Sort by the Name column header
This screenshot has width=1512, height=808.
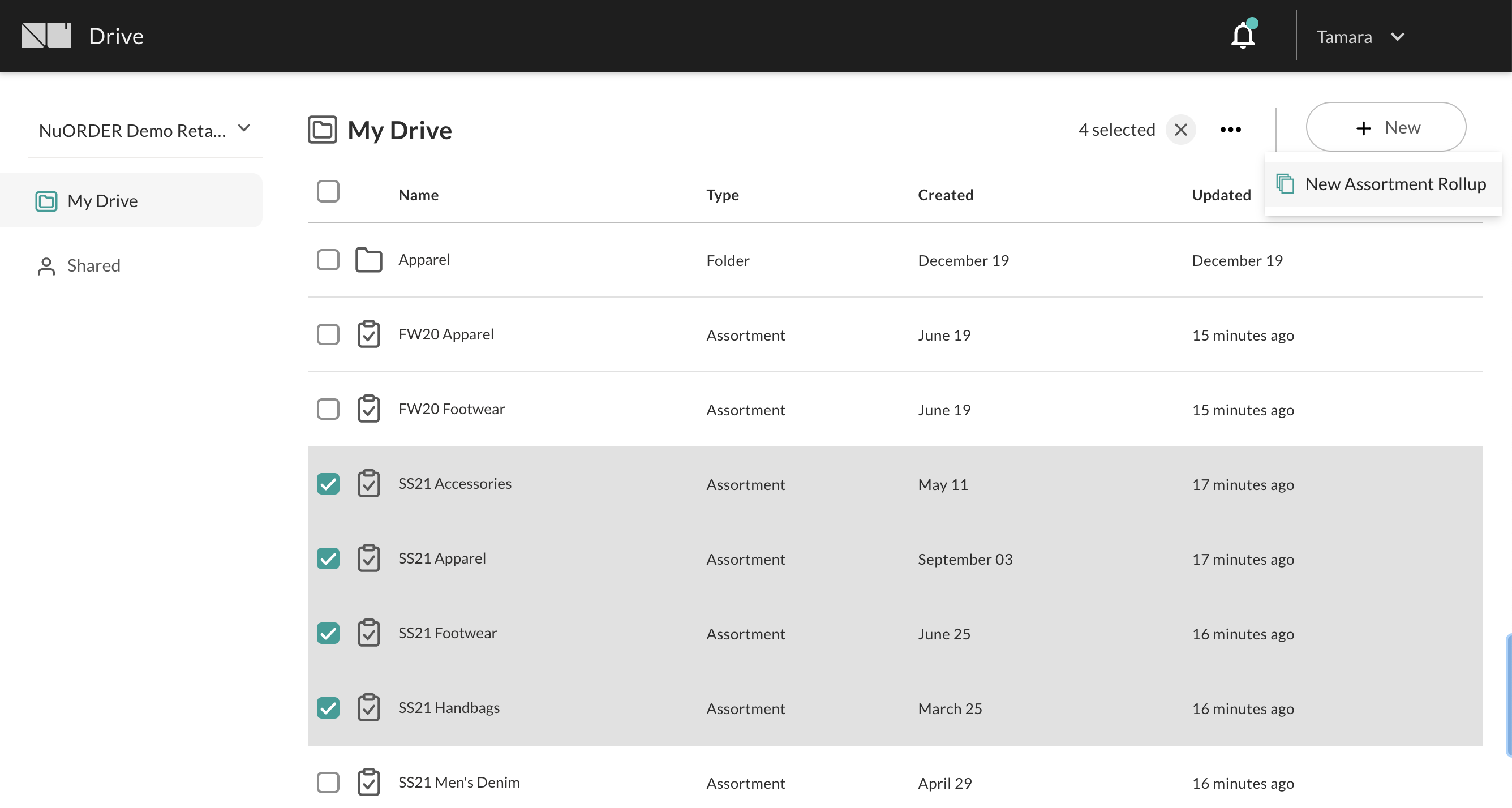419,195
